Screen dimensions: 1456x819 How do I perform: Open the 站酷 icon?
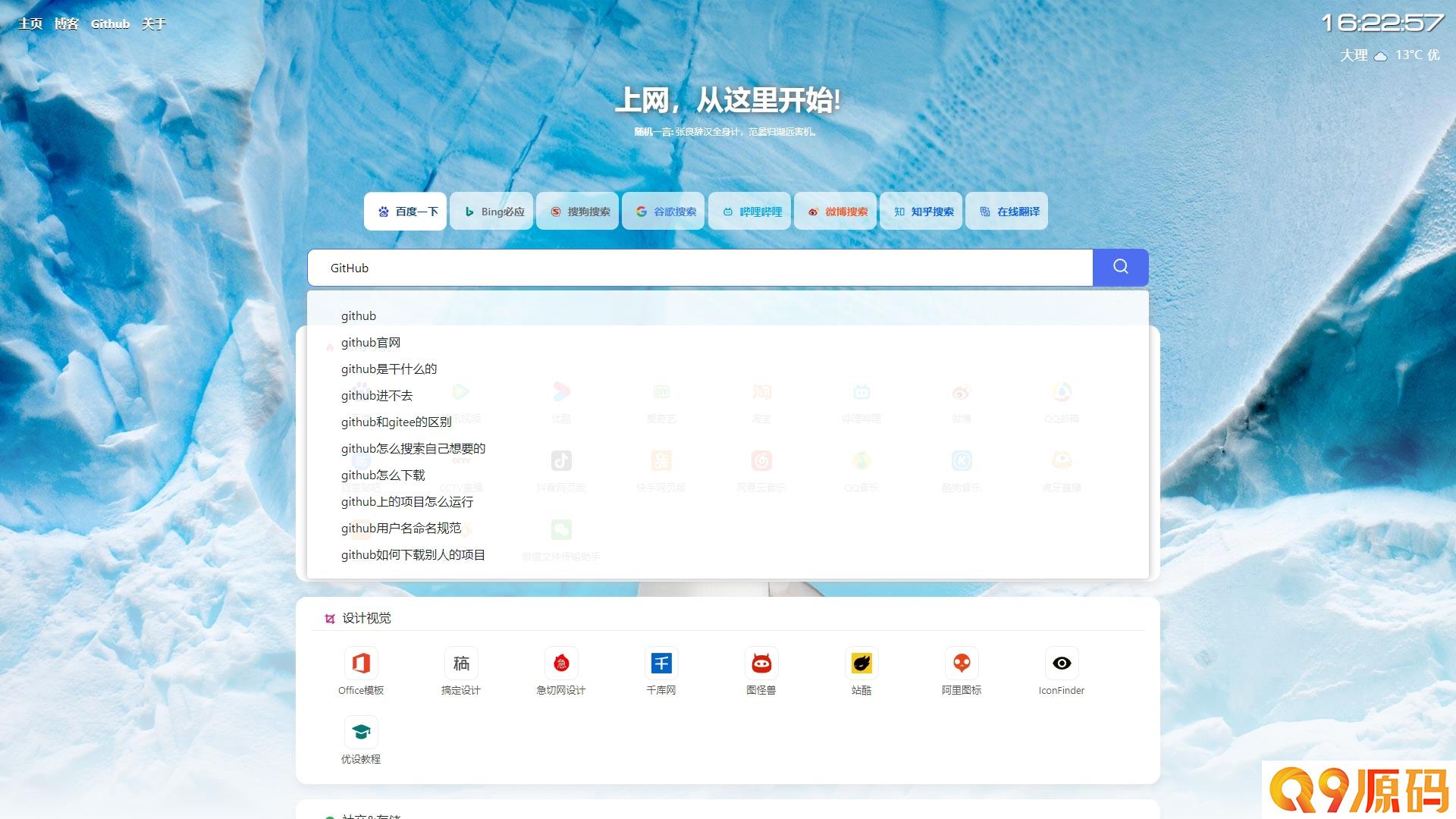[x=861, y=664]
